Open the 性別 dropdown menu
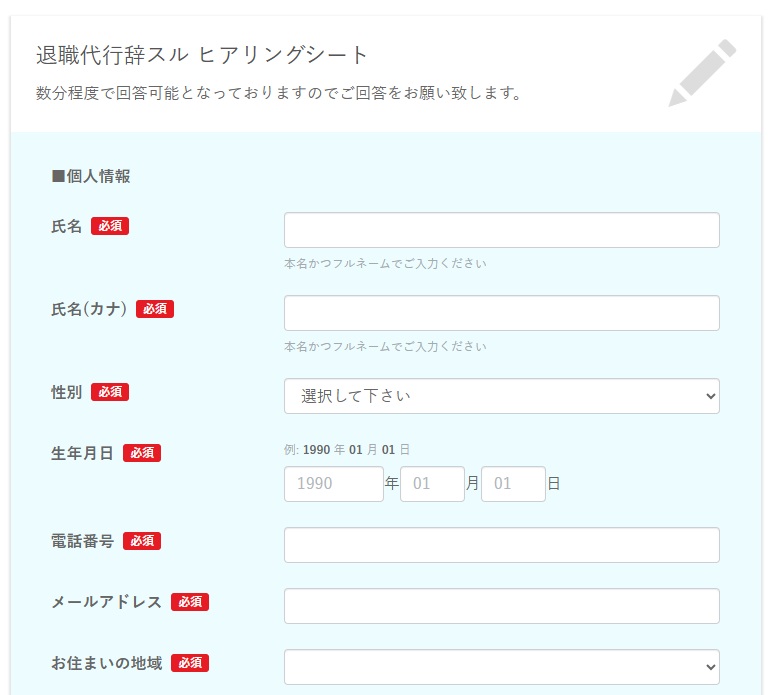 click(501, 396)
